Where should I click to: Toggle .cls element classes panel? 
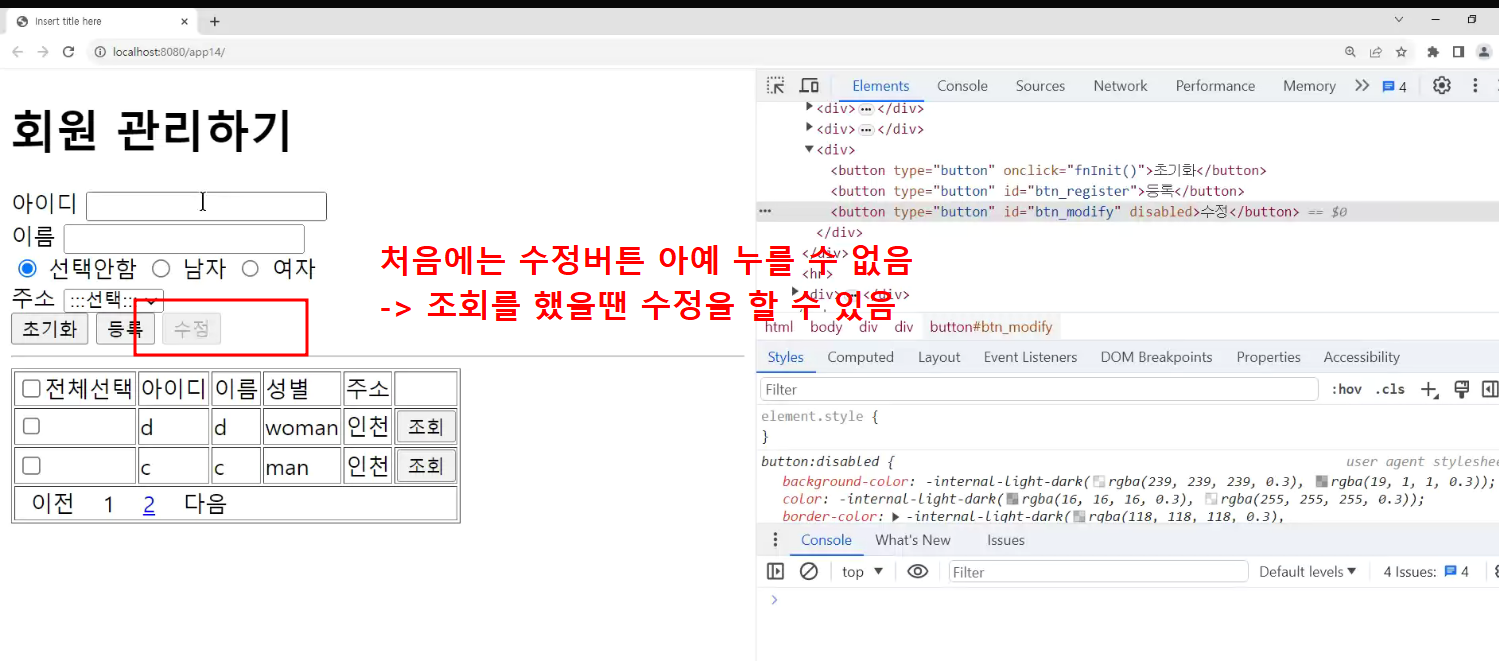(x=1390, y=389)
